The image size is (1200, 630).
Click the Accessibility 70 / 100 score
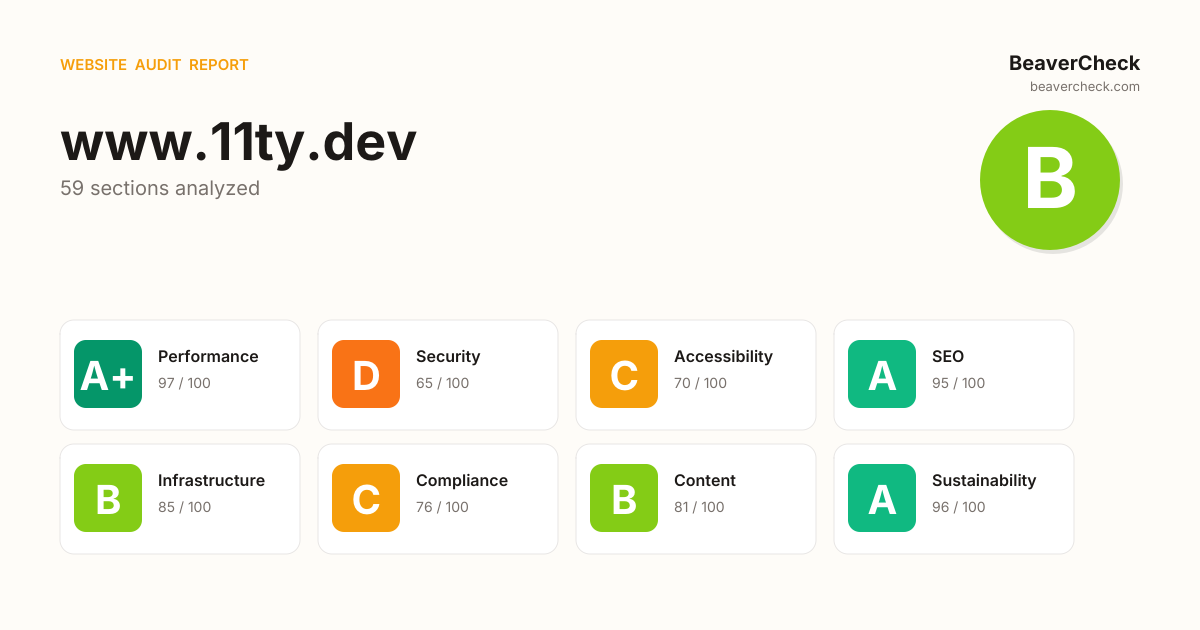(x=700, y=383)
